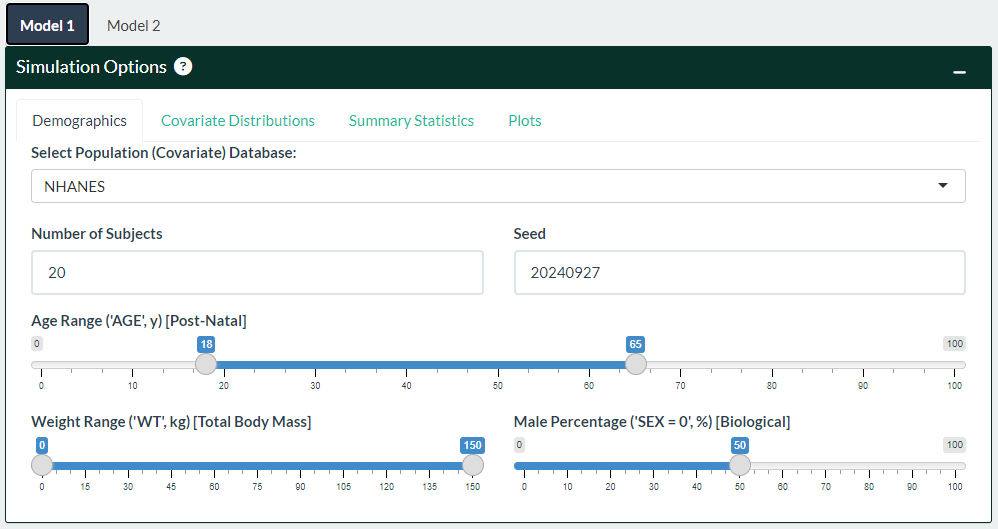The image size is (998, 529).
Task: Collapse the Simulation Options panel
Action: [959, 72]
